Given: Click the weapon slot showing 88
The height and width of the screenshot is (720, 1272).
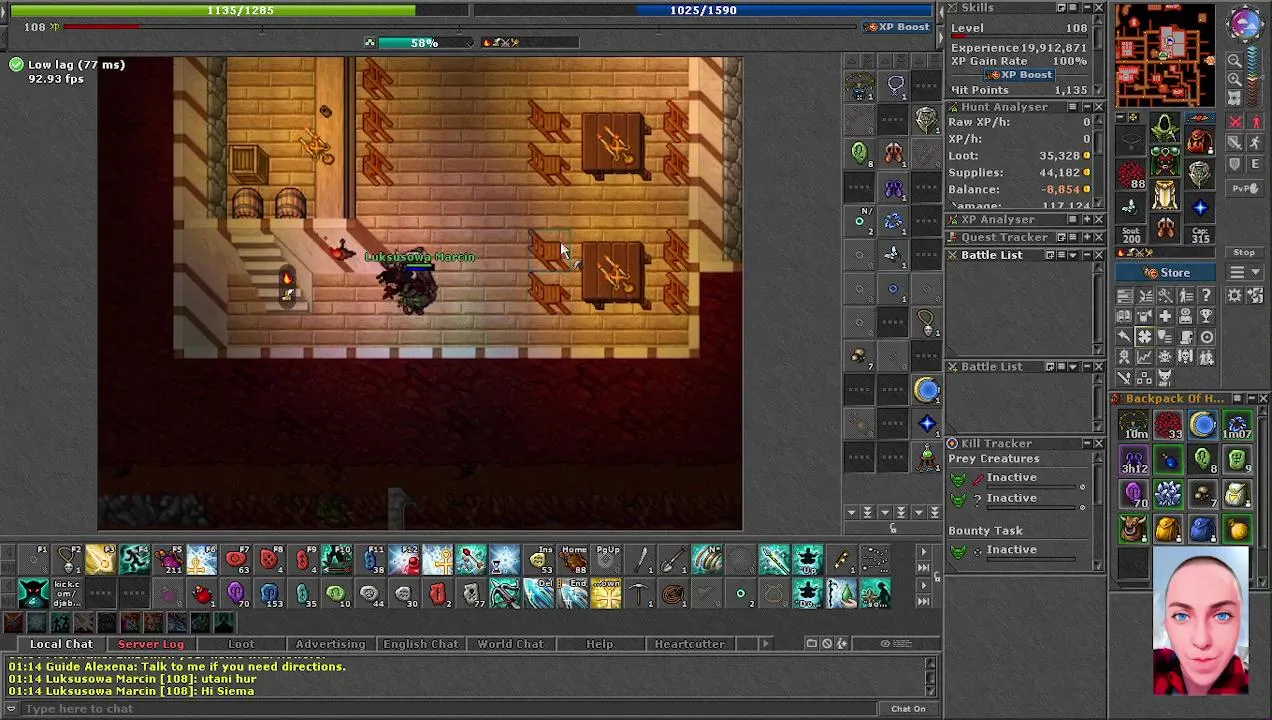Looking at the screenshot, I should (1131, 173).
